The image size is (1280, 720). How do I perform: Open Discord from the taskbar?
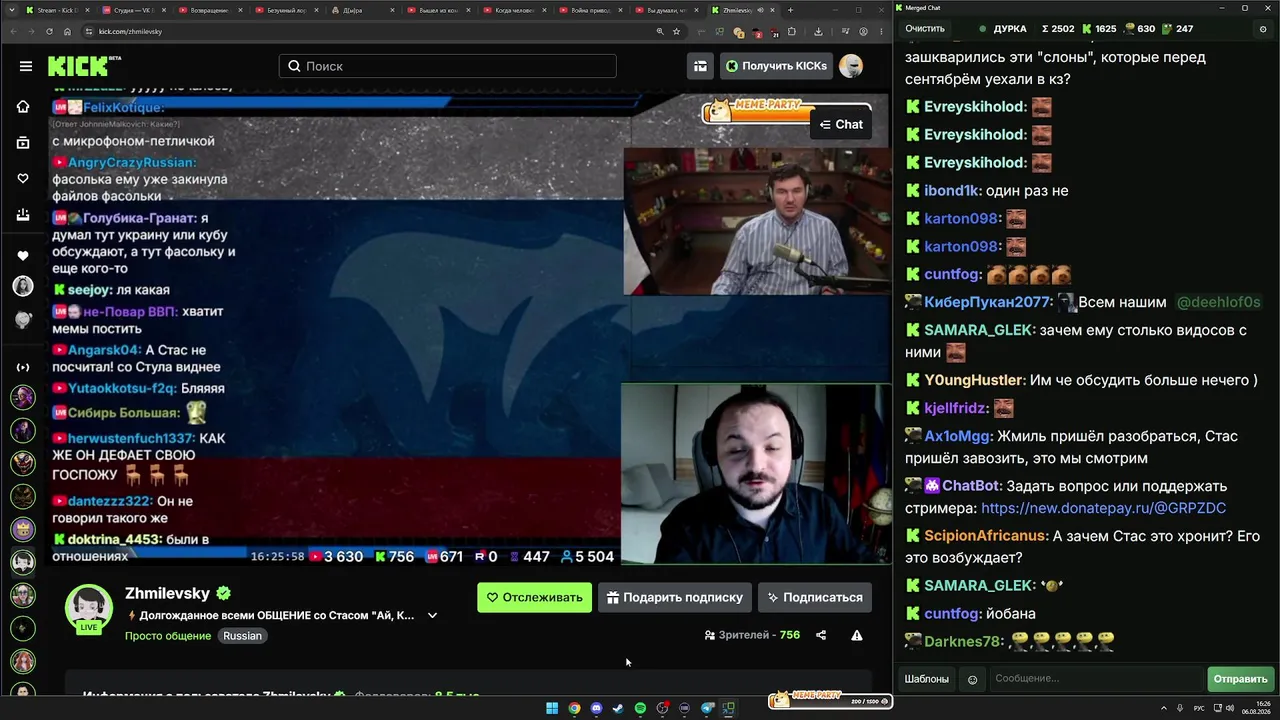[596, 708]
